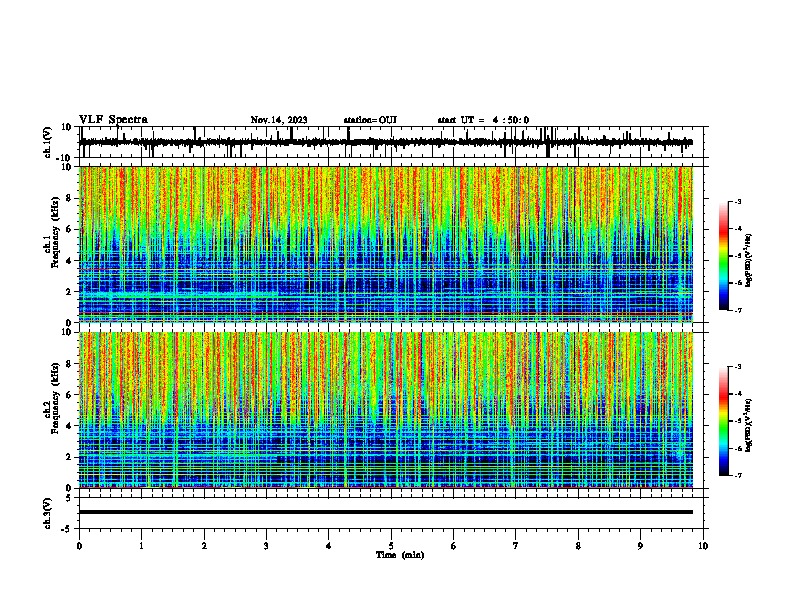Image resolution: width=792 pixels, height=612 pixels.
Task: Click the time axis tick label "1"
Action: (141, 546)
